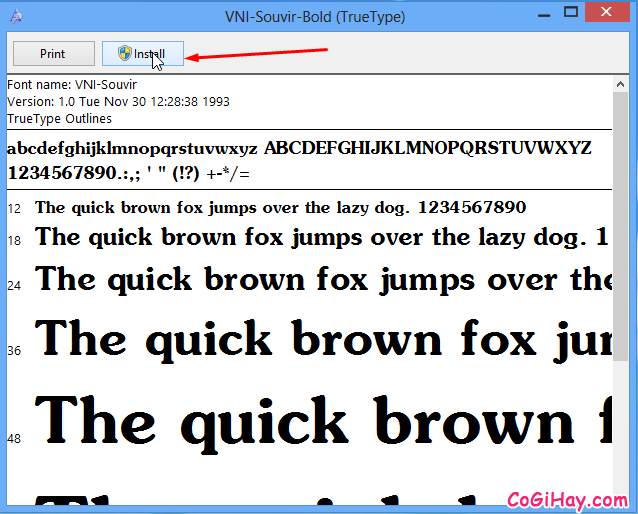Click the Print button

point(54,53)
